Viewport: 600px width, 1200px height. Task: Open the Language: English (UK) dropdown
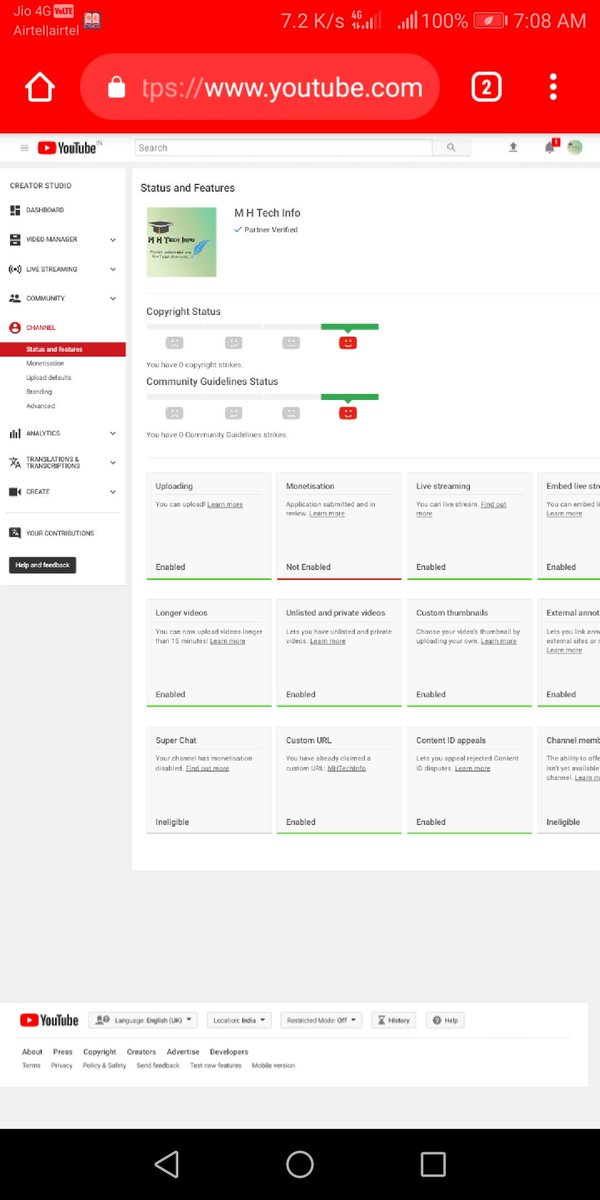click(x=144, y=1020)
